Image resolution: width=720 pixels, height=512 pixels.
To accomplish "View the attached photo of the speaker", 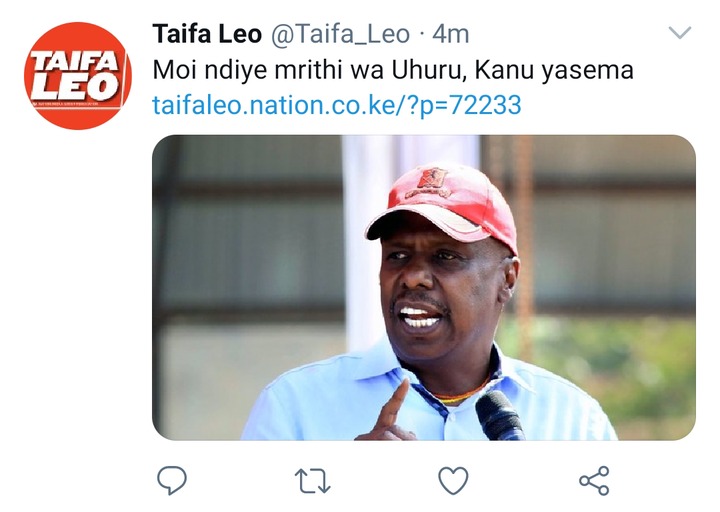I will pyautogui.click(x=424, y=287).
